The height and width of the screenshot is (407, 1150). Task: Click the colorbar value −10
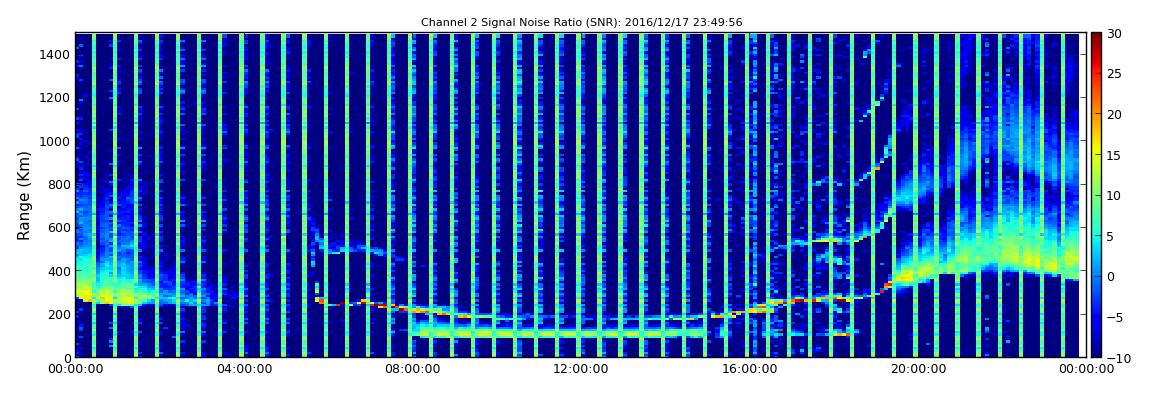(1118, 357)
